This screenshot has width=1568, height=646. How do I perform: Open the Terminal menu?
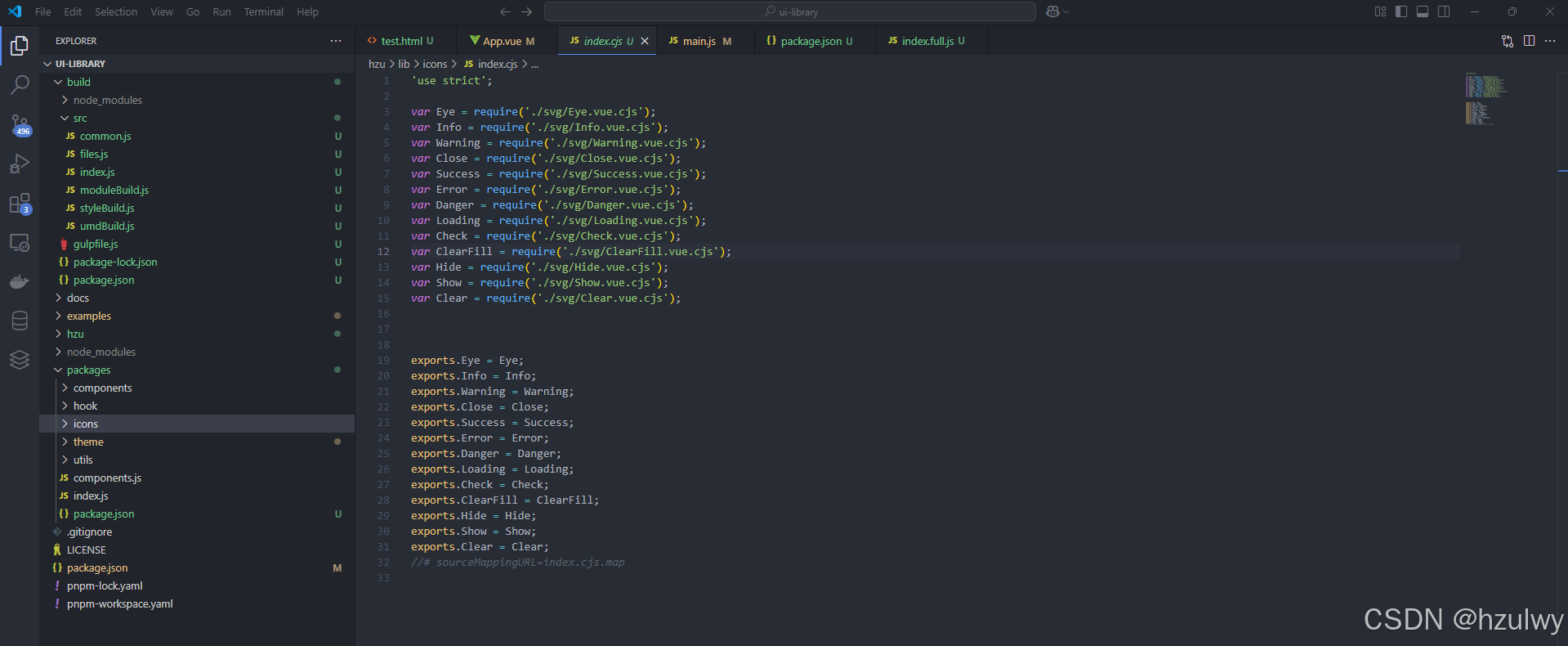pos(264,11)
